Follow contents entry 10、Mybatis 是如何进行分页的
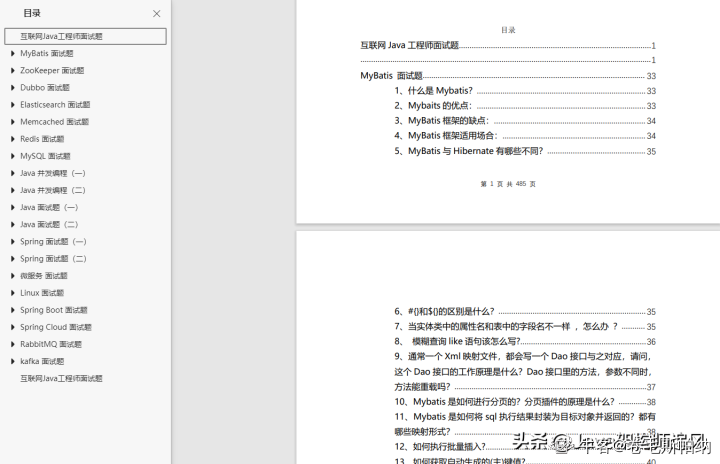The image size is (720, 464). point(525,402)
